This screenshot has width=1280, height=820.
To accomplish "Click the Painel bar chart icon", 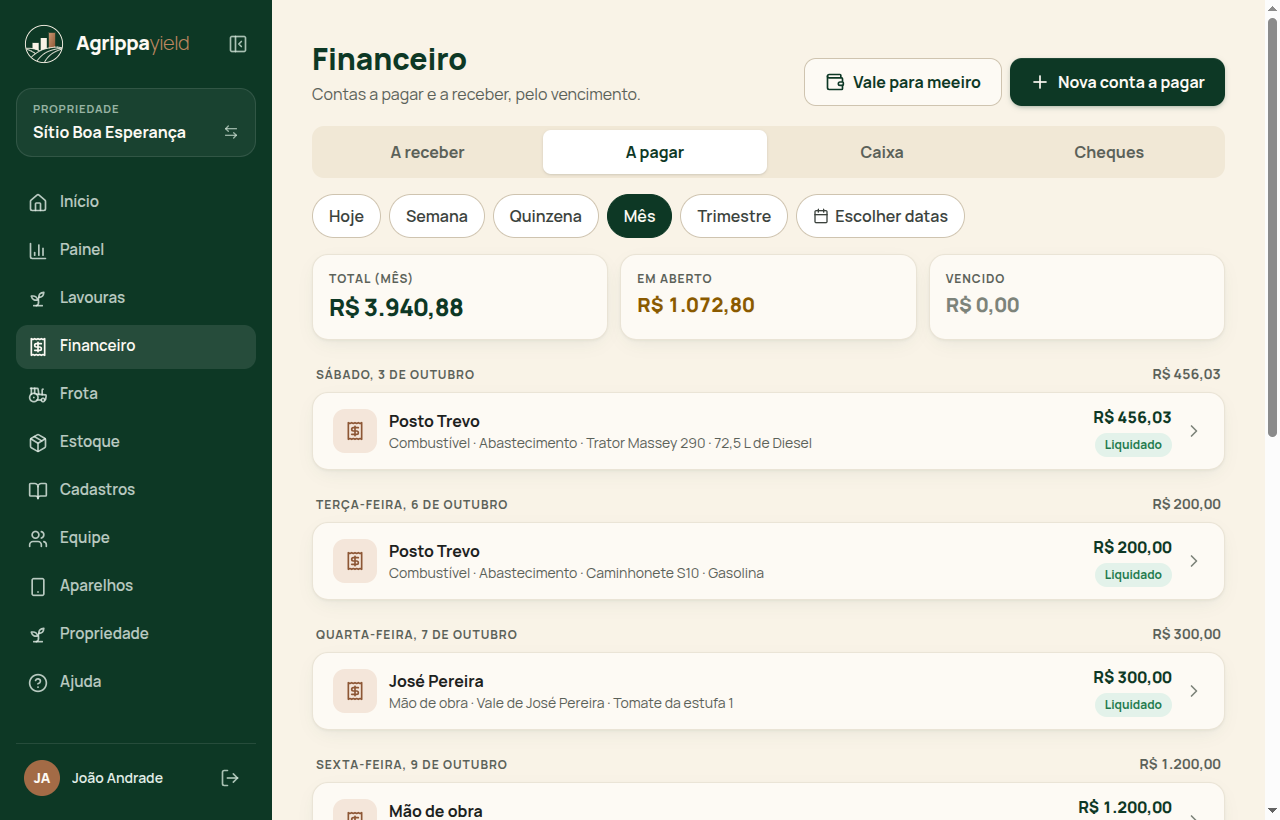I will [38, 250].
